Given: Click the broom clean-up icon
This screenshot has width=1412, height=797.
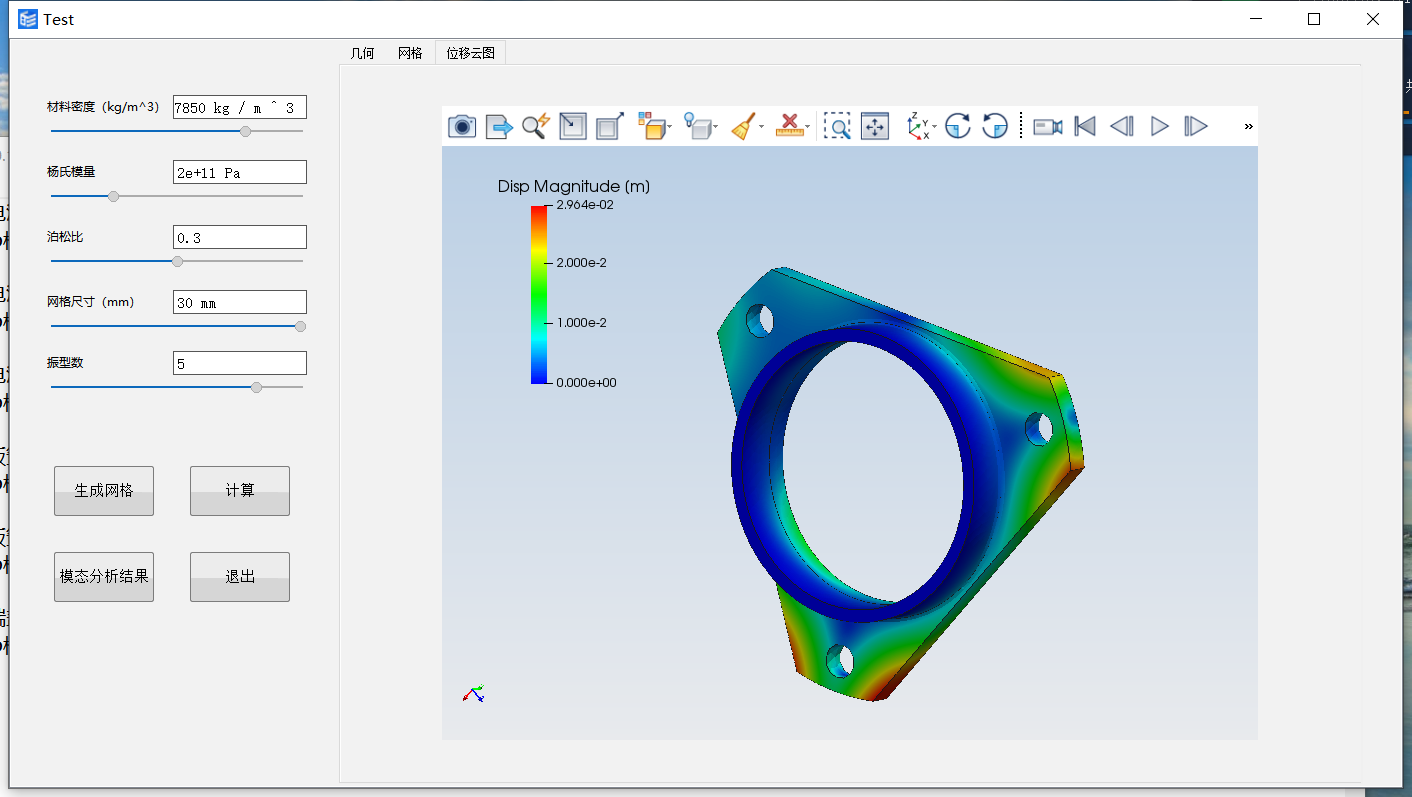Looking at the screenshot, I should (745, 126).
